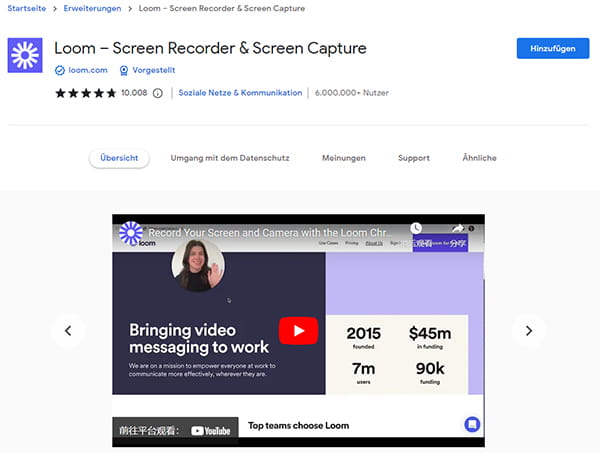
Task: Open the rating info icon next to 10.008
Action: pos(158,93)
